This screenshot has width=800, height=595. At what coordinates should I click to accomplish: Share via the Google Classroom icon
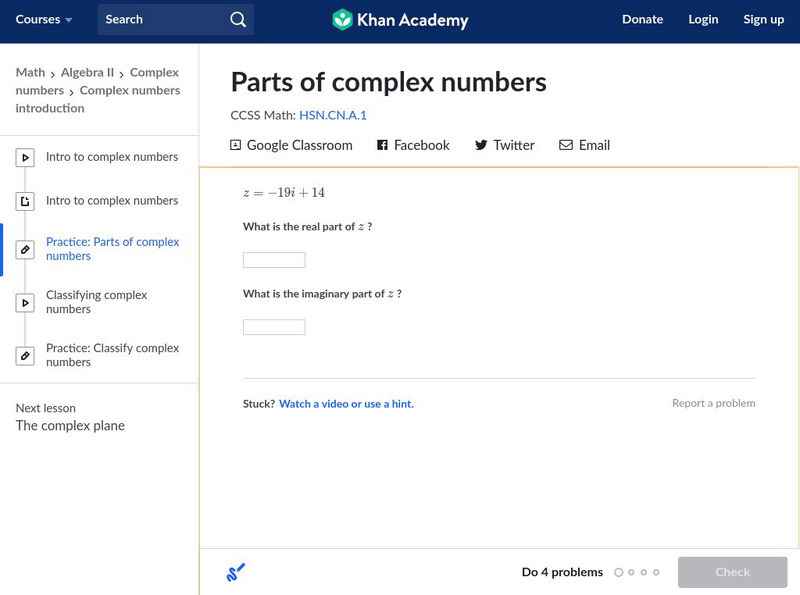tap(236, 145)
